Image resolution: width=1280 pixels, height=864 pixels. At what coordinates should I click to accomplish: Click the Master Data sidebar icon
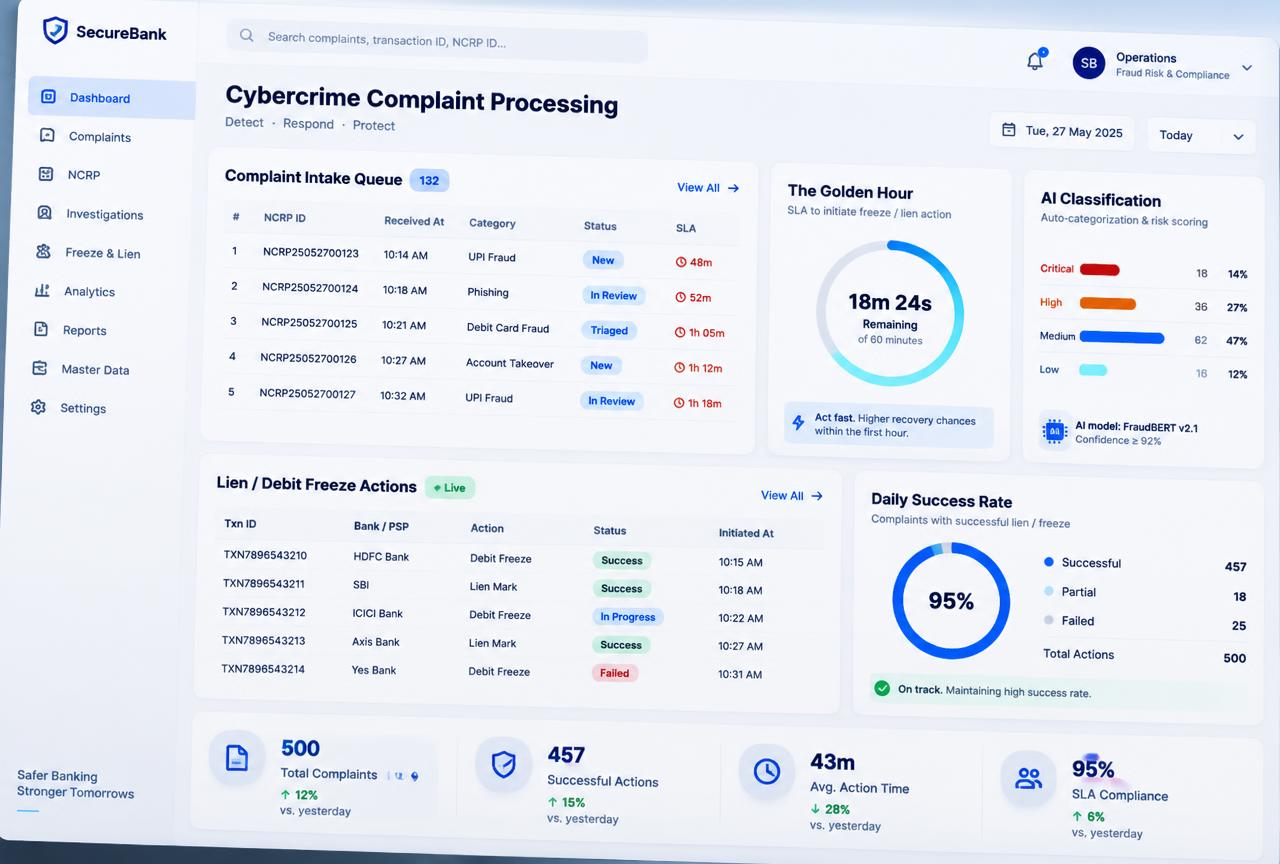(40, 368)
